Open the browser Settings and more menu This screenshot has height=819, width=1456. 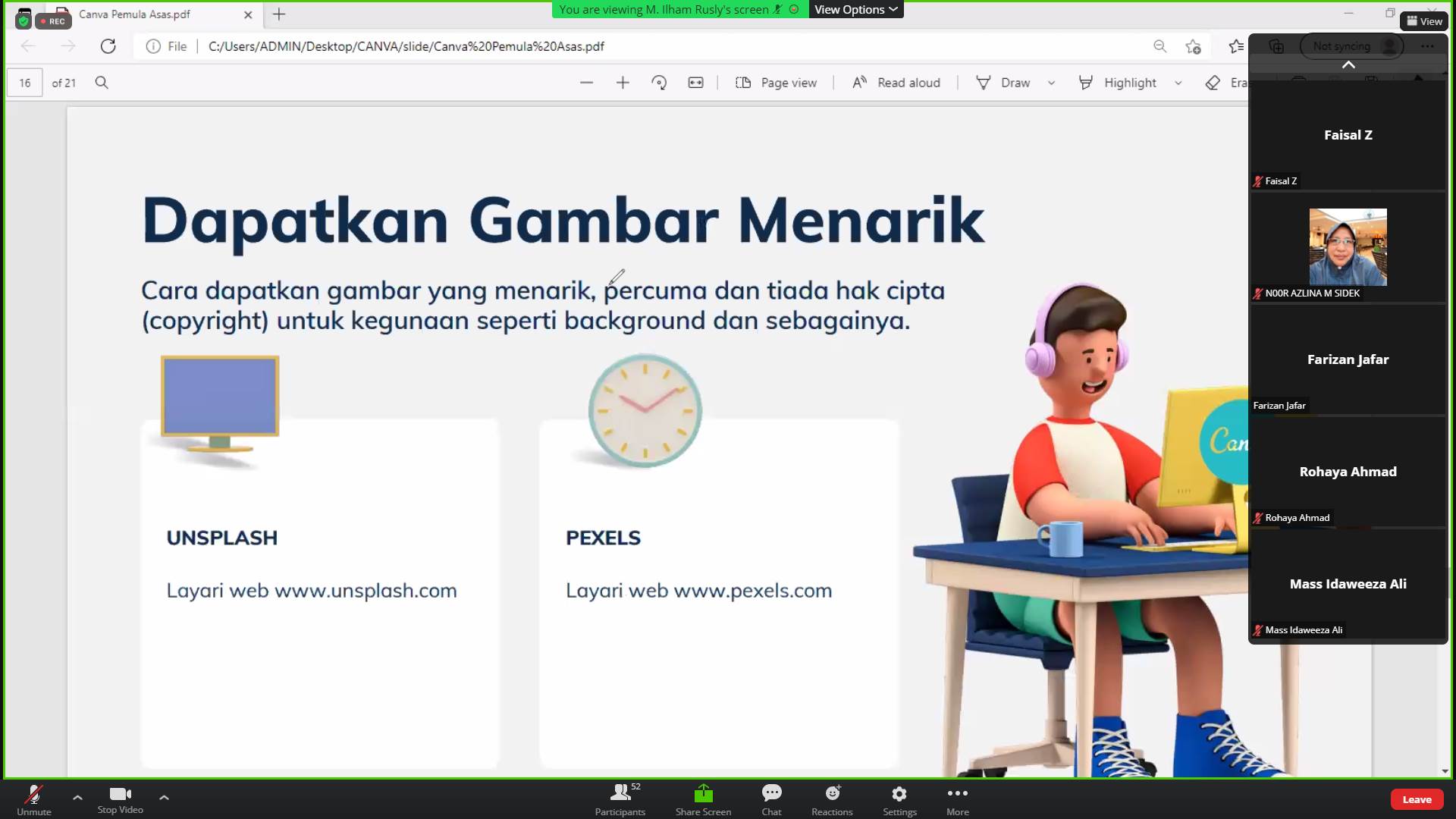(1427, 46)
